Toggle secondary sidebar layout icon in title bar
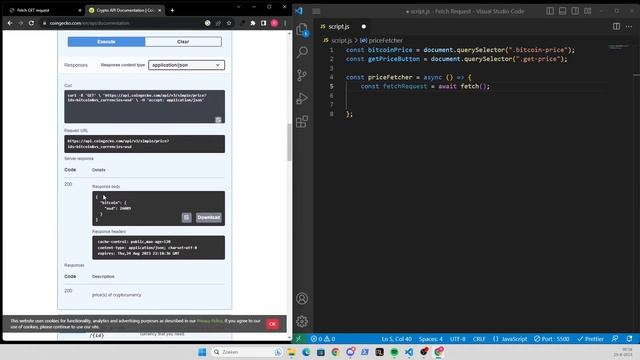The height and width of the screenshot is (360, 640). point(575,11)
